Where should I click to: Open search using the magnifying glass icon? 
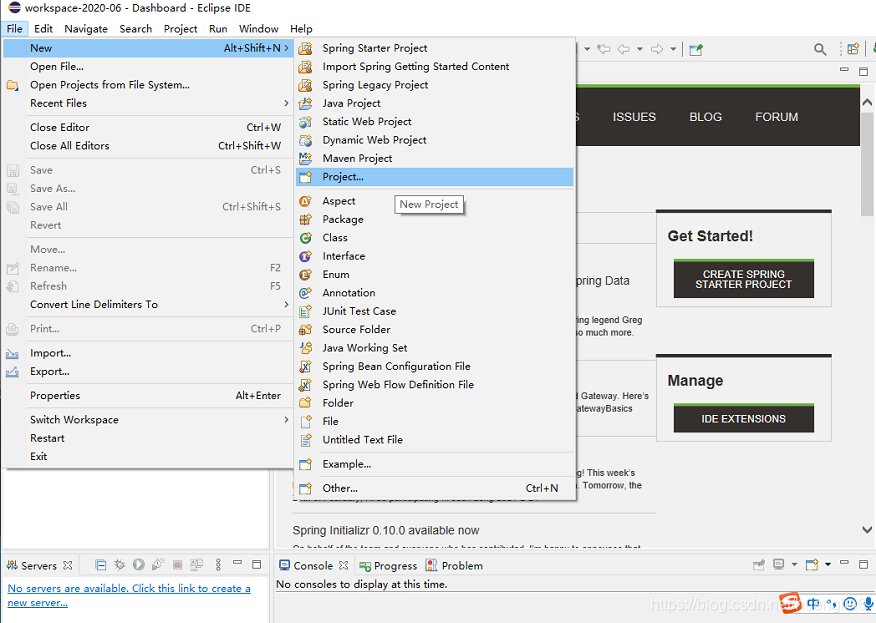(x=820, y=49)
